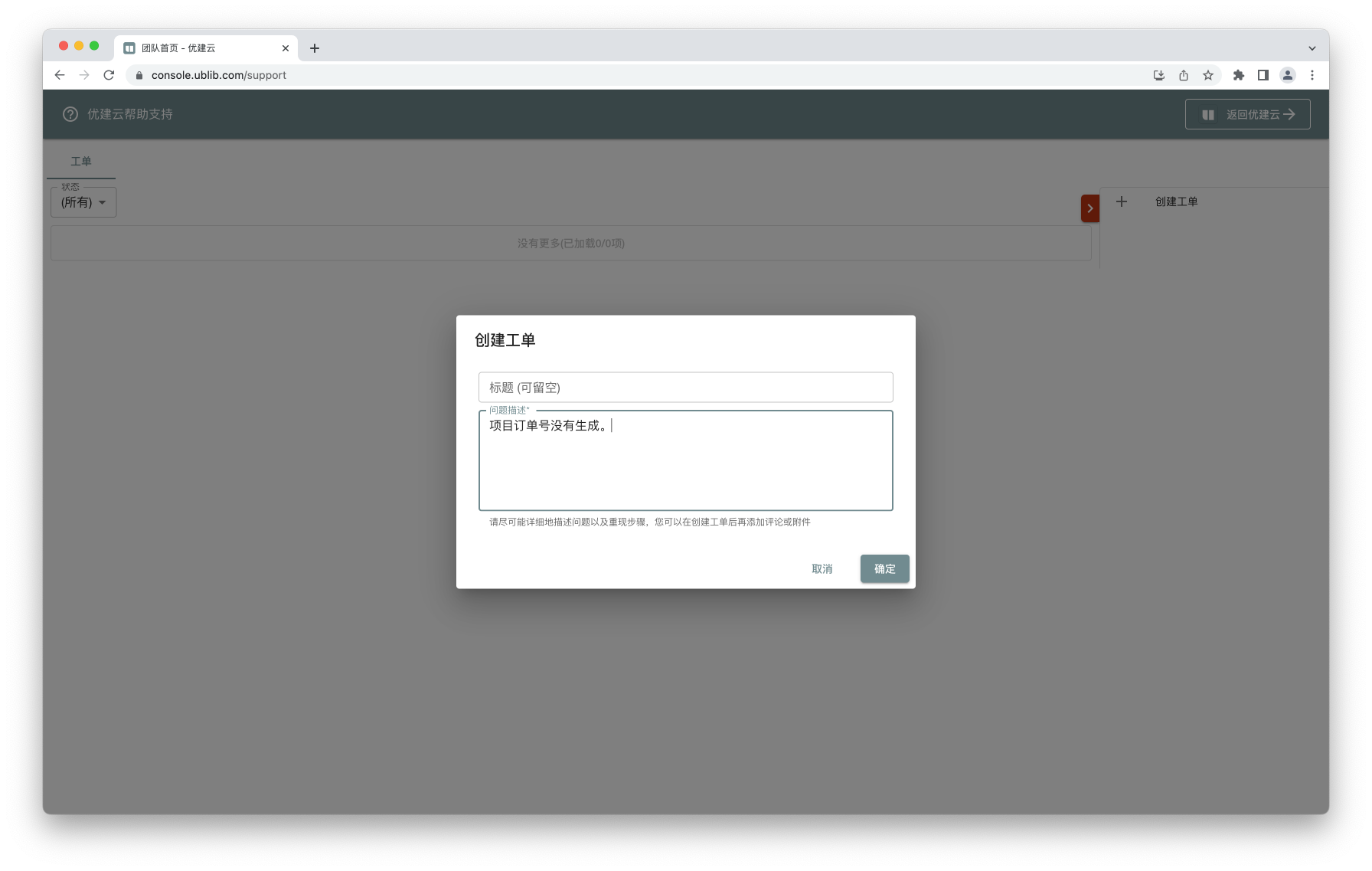This screenshot has width=1372, height=871.
Task: Focus the 标题 (可留空) input field
Action: [x=685, y=388]
